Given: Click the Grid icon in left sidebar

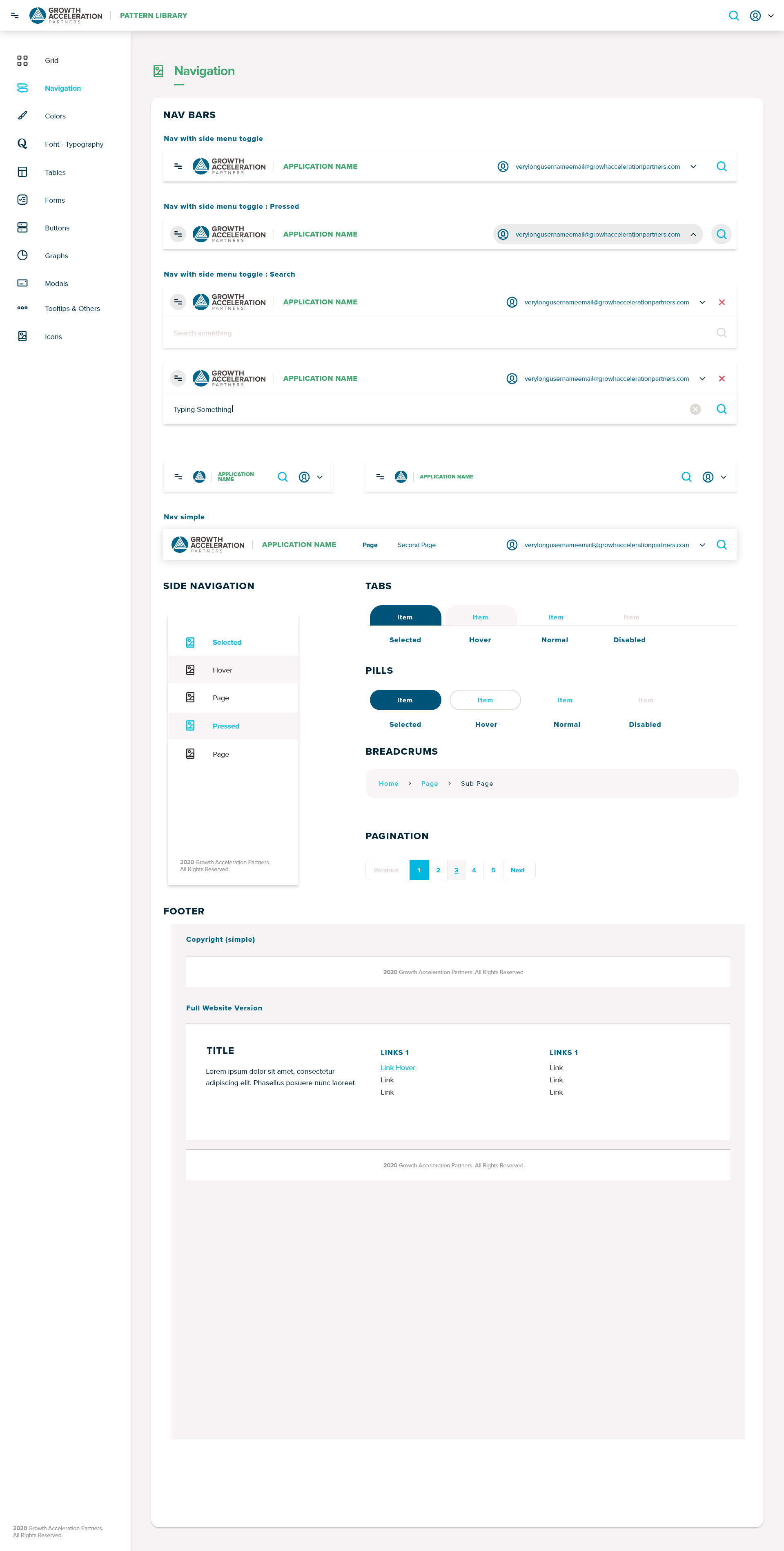Looking at the screenshot, I should pyautogui.click(x=22, y=60).
